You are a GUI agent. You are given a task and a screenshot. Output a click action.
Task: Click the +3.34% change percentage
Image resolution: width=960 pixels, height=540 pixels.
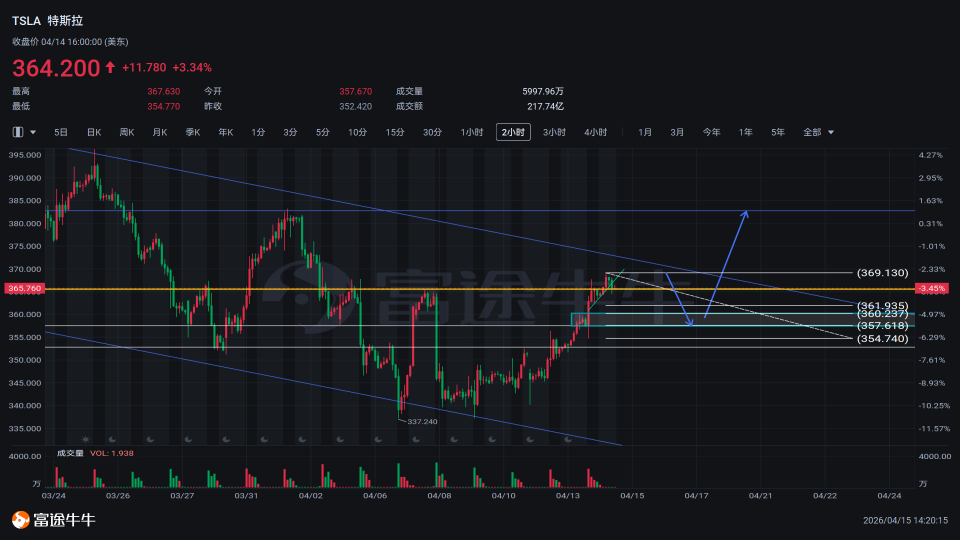pyautogui.click(x=192, y=67)
